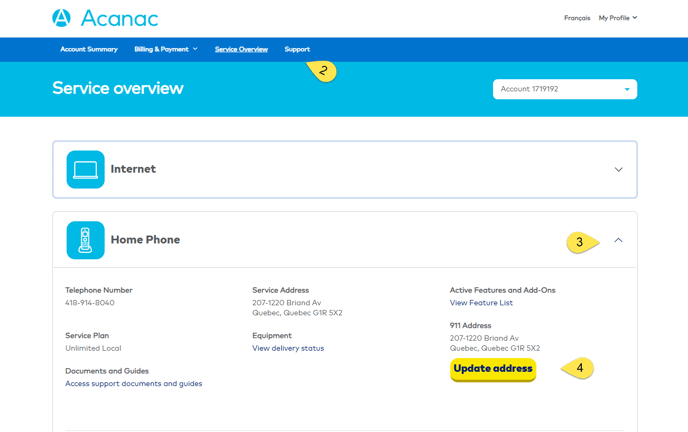Click the Unlimited Local service plan text
Screen dimensions: 688x432
coord(93,348)
